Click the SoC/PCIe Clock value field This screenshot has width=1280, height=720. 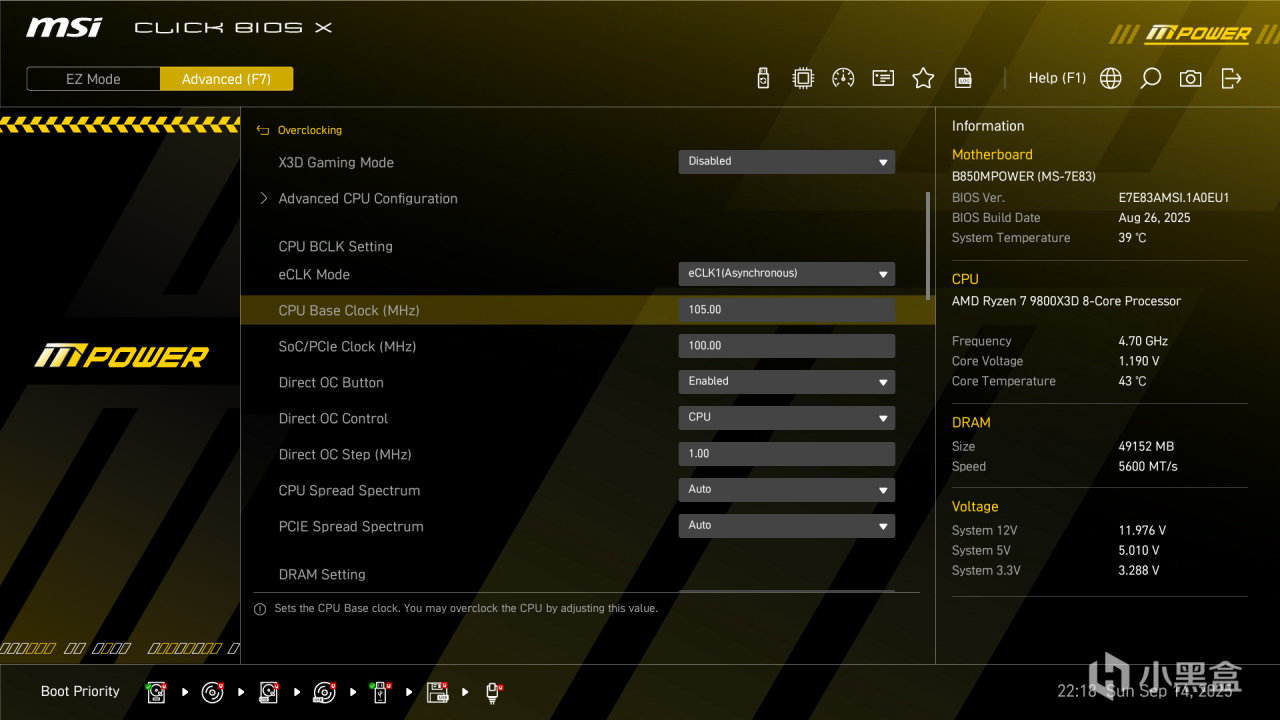(x=786, y=345)
